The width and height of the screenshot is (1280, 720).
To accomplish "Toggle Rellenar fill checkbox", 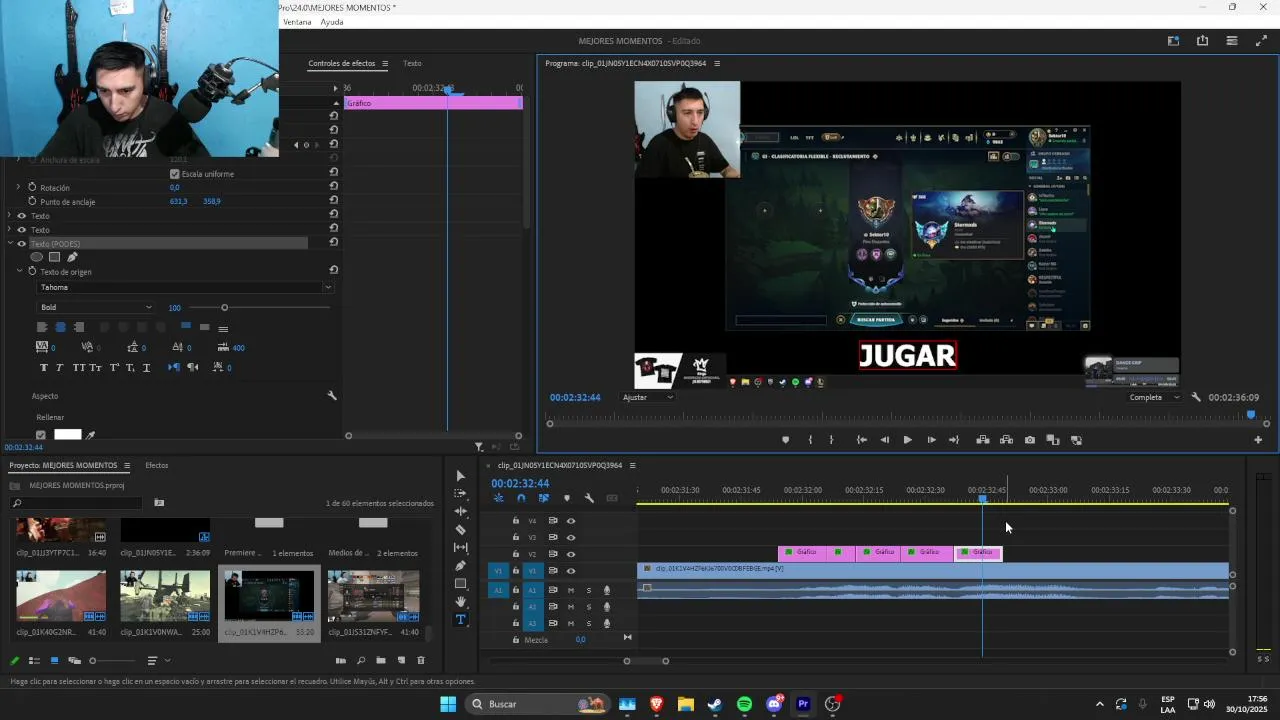I will click(41, 435).
